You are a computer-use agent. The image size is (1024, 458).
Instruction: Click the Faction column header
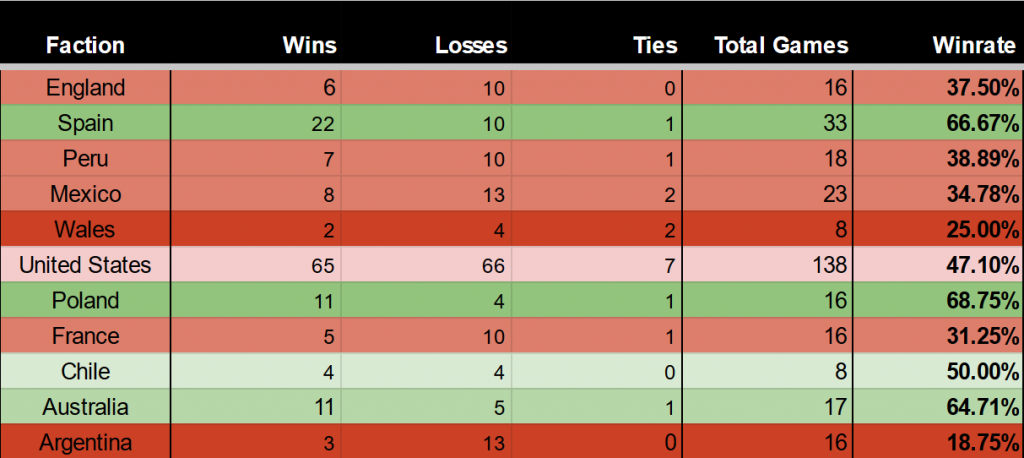(85, 45)
